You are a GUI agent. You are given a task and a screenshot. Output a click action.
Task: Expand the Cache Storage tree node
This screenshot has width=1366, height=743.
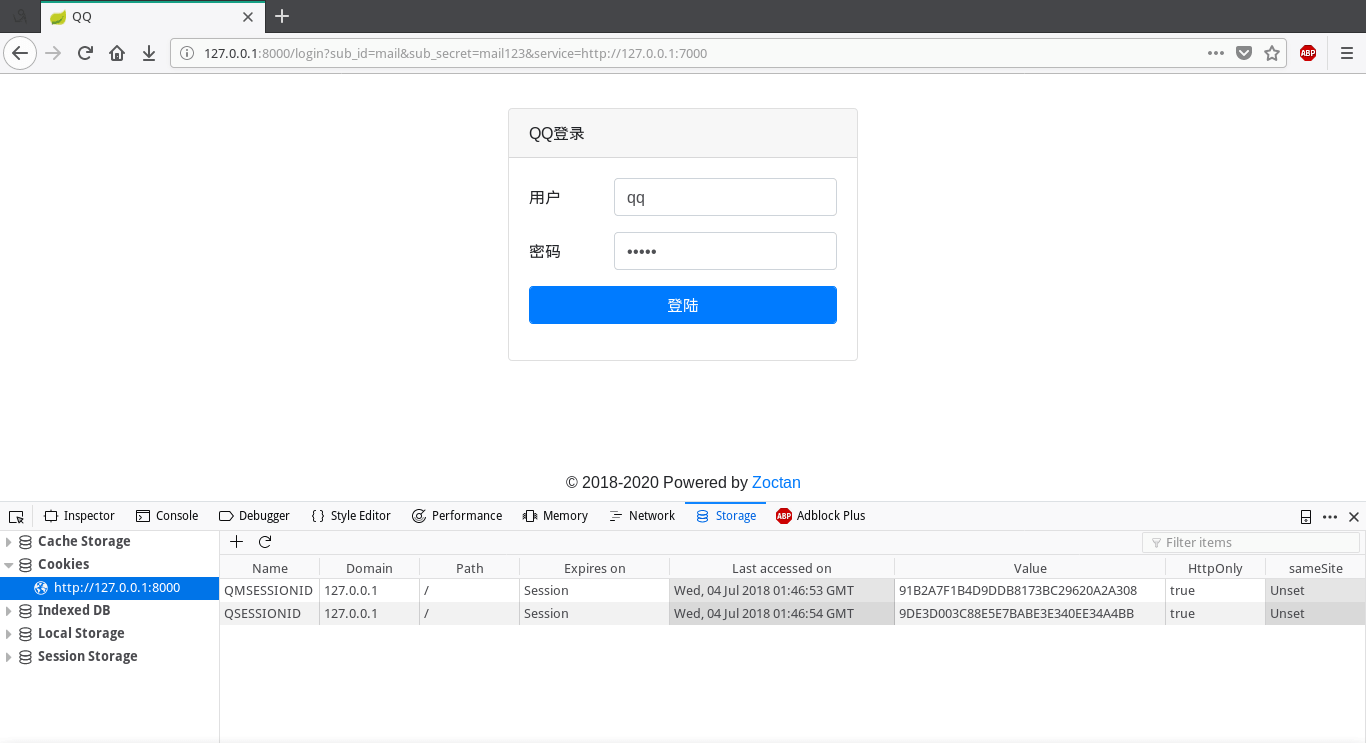coord(9,542)
